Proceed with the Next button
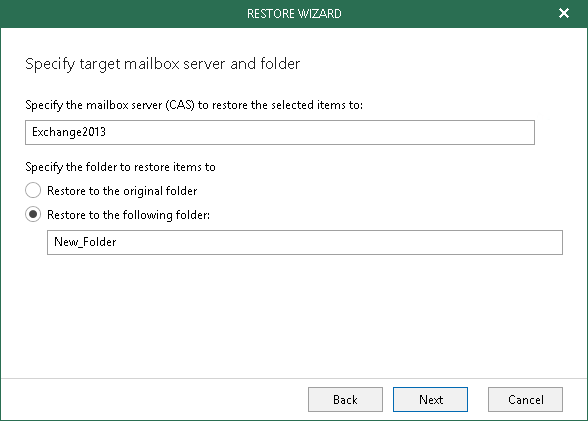Image resolution: width=588 pixels, height=421 pixels. (430, 400)
